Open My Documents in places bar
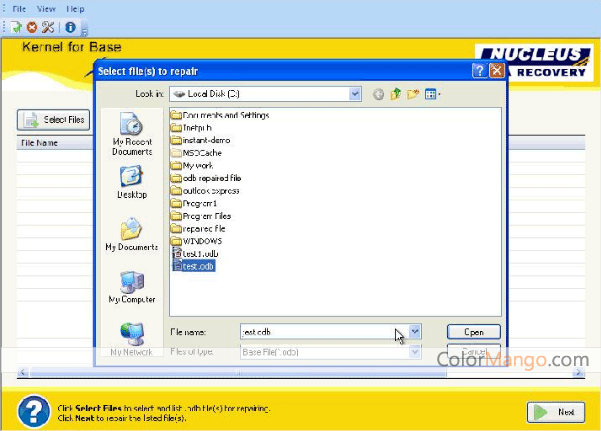 [131, 234]
